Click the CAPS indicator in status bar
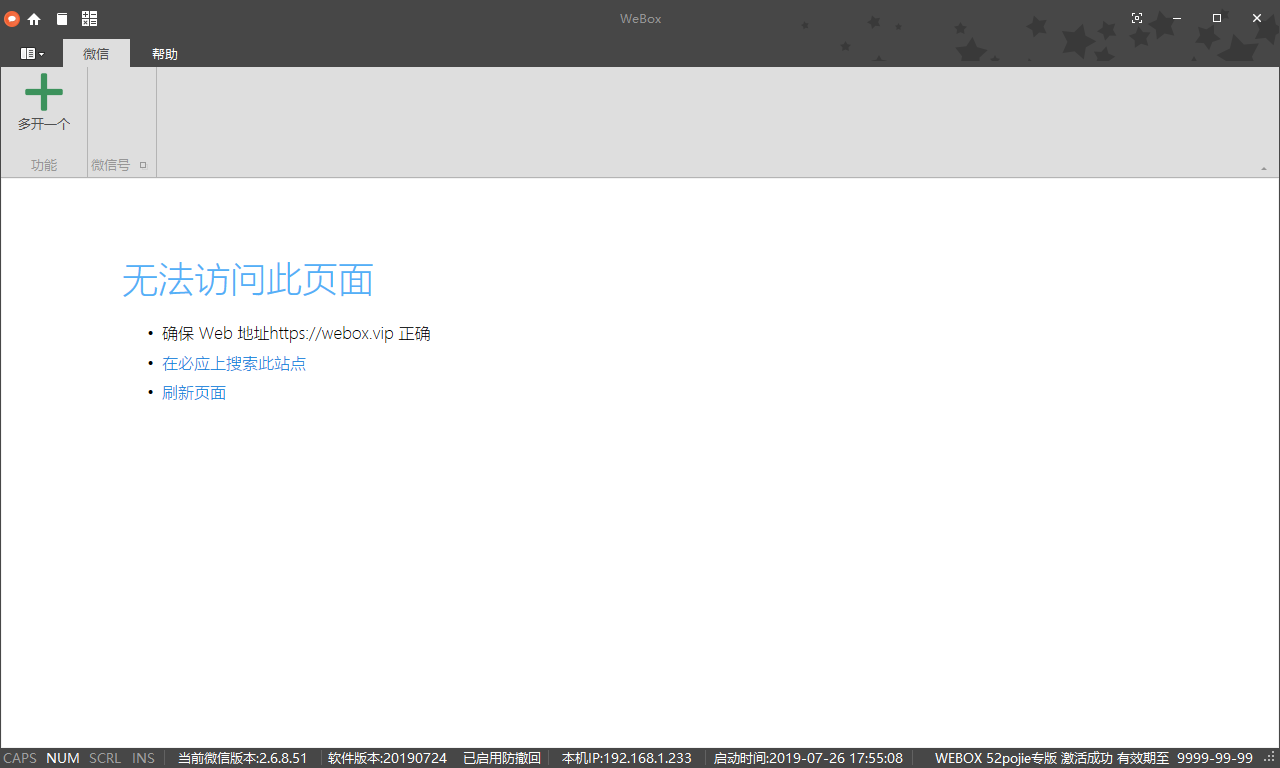1280x768 pixels. point(20,758)
